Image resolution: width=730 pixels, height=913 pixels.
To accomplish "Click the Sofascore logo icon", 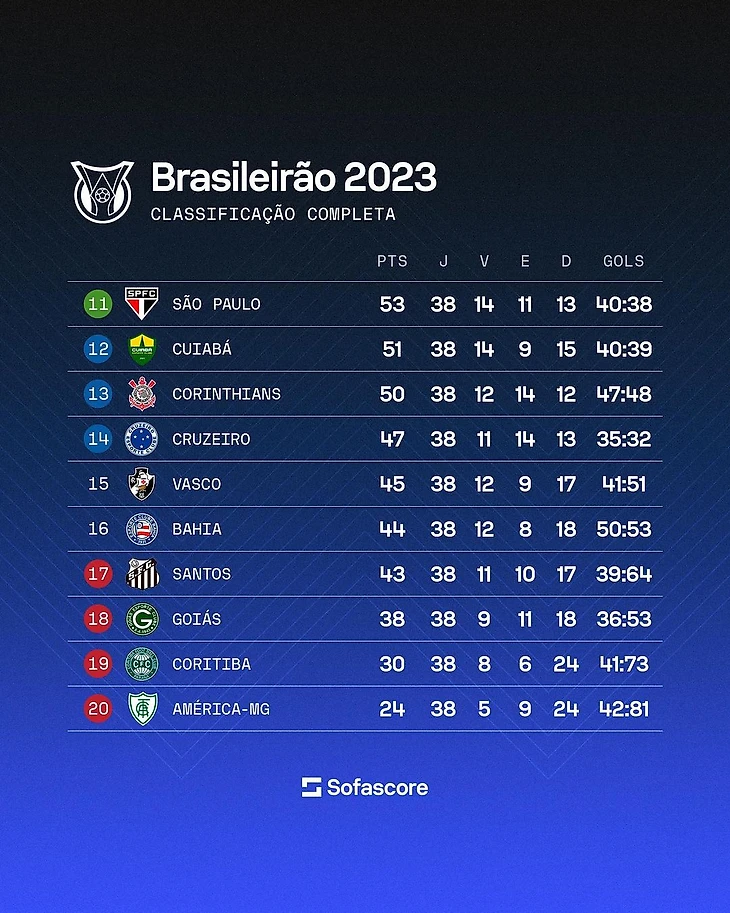I will (312, 787).
